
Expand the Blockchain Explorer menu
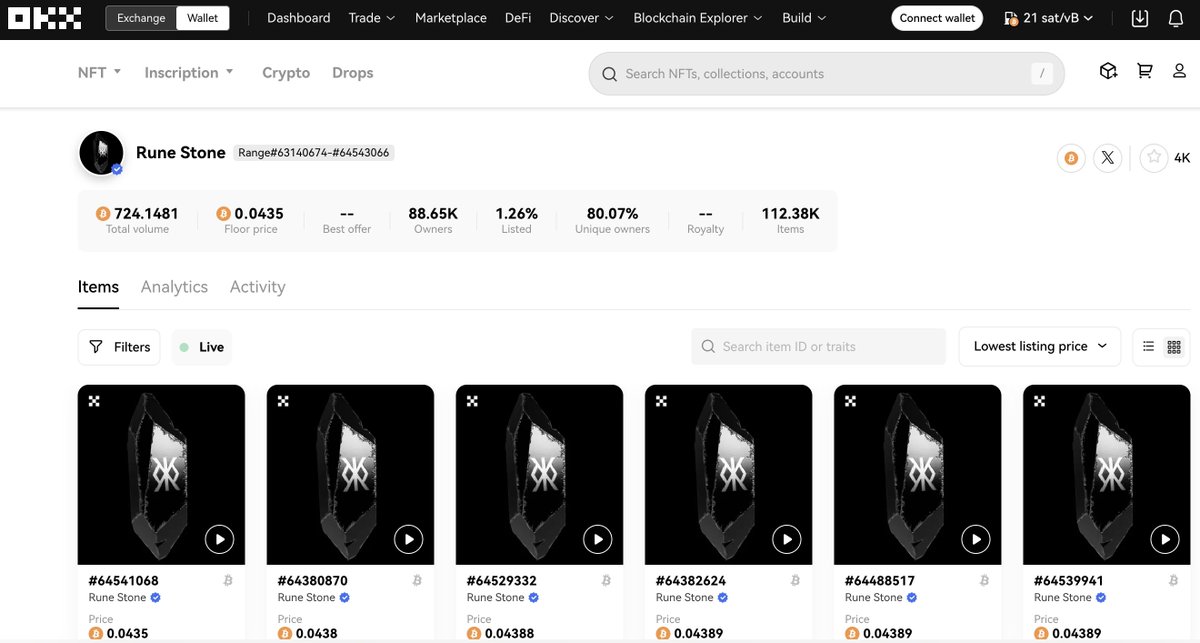pos(698,18)
